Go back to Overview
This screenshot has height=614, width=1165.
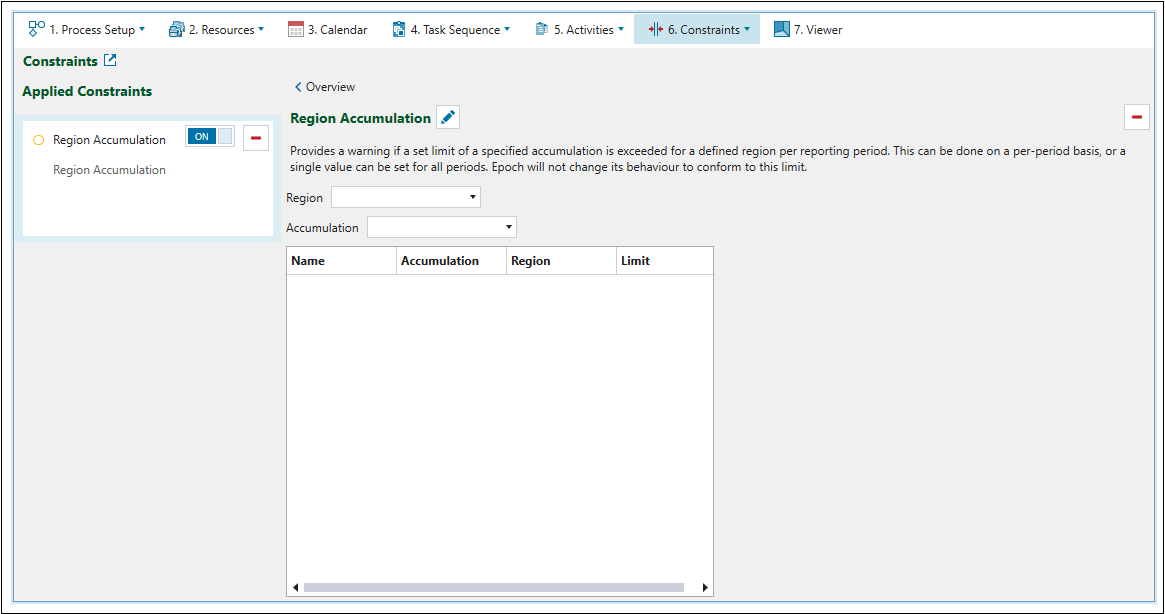[325, 87]
